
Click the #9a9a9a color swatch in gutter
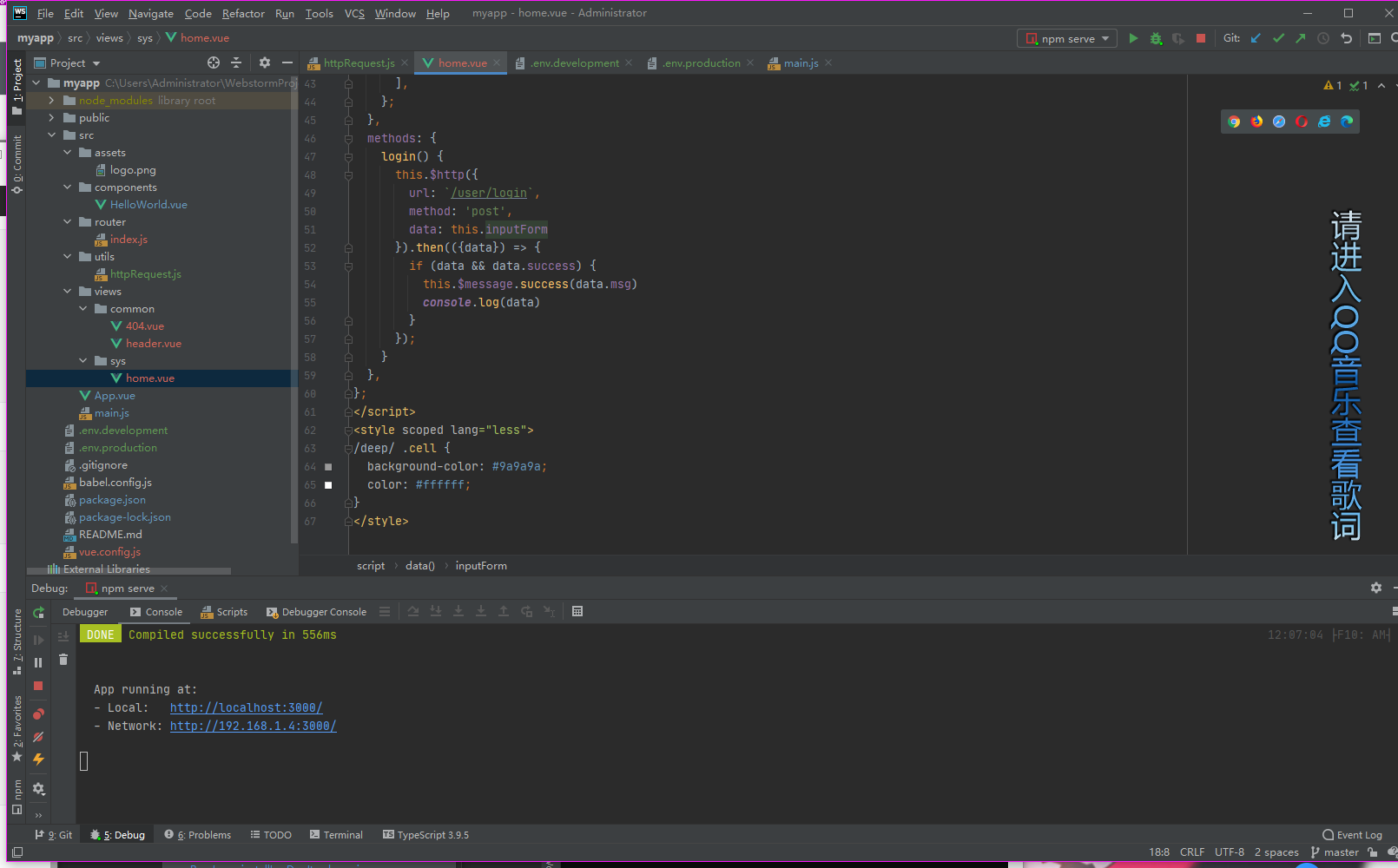click(328, 467)
